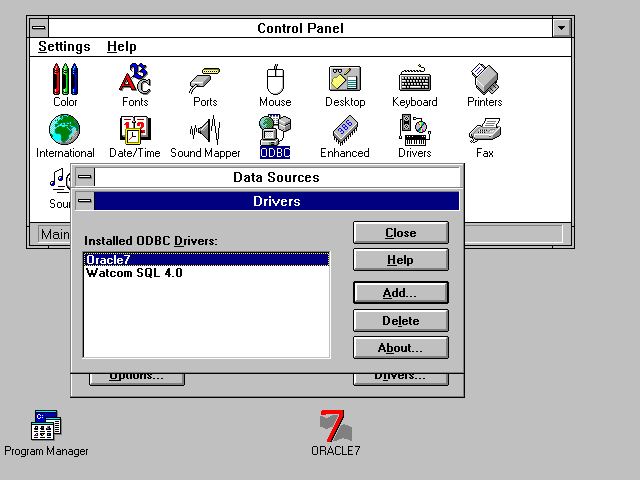Image resolution: width=640 pixels, height=480 pixels.
Task: Open the Color control panel icon
Action: click(65, 79)
